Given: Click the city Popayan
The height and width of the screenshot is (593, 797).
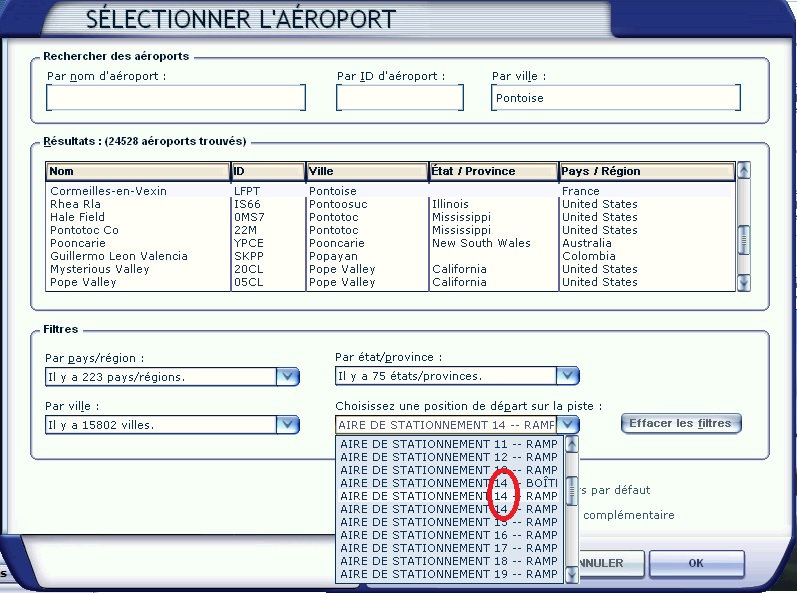Looking at the screenshot, I should click(333, 256).
